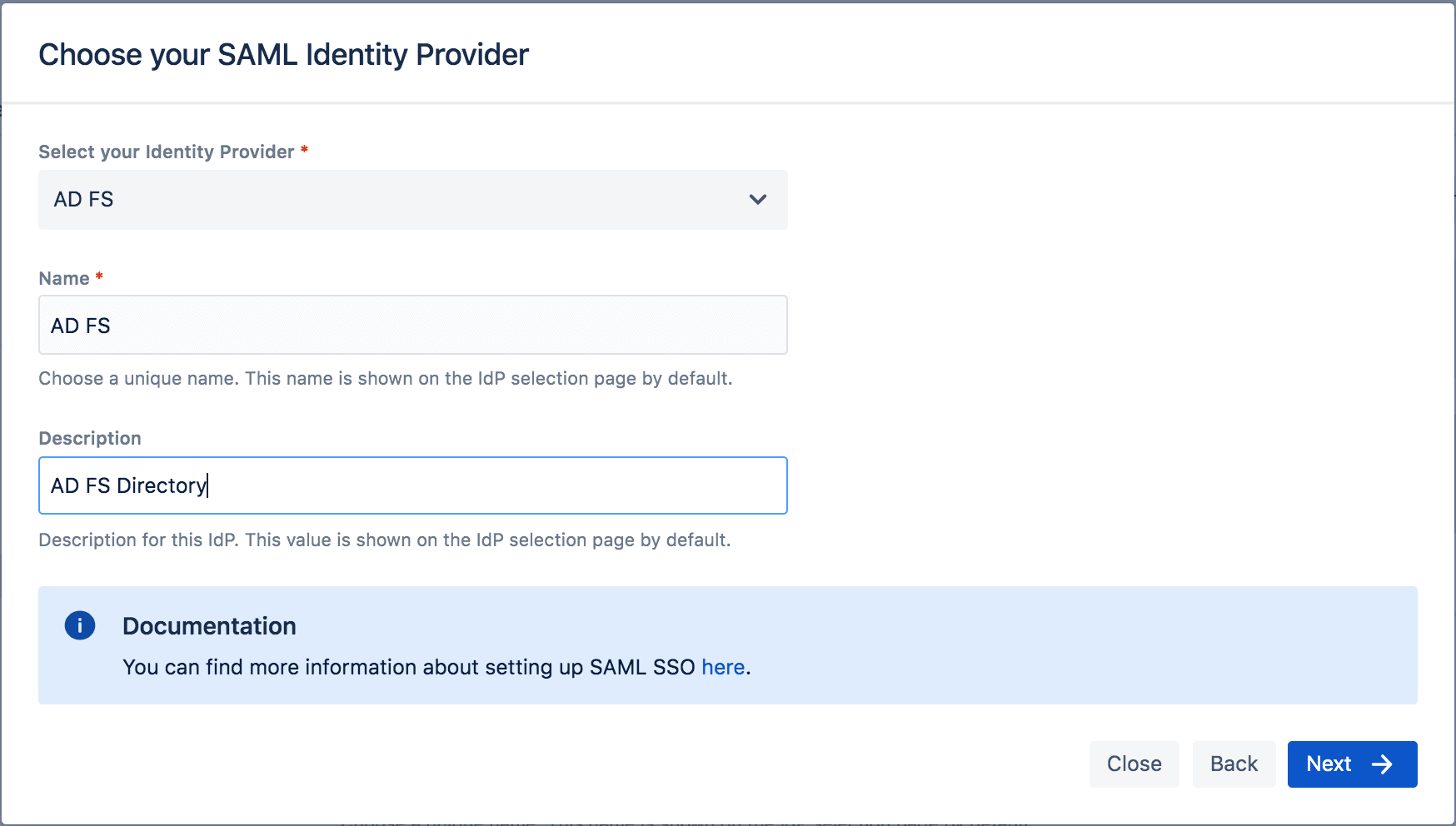The image size is (1456, 826).
Task: Proceed to the next step with Next
Action: click(x=1351, y=764)
